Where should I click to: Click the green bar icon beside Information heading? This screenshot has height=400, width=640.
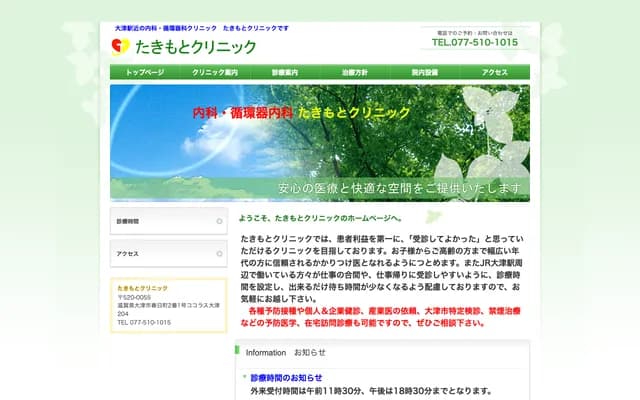coord(238,353)
